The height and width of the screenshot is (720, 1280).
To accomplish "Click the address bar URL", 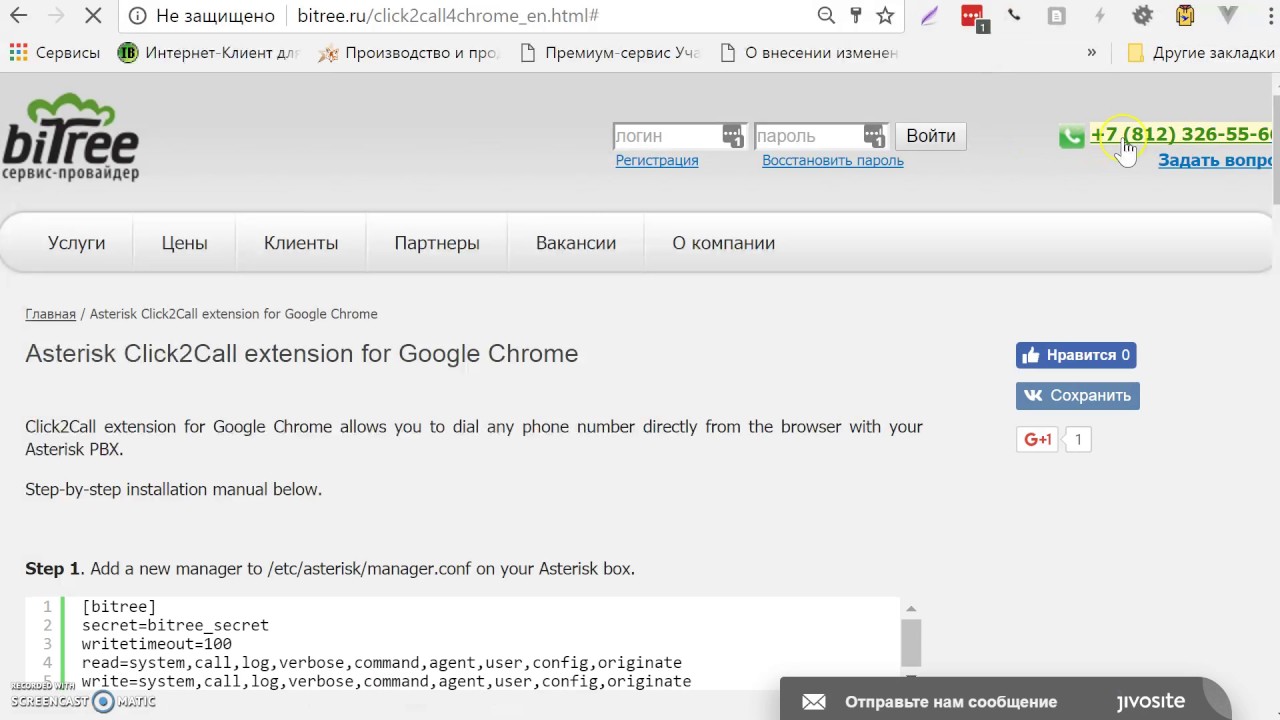I will (x=448, y=16).
